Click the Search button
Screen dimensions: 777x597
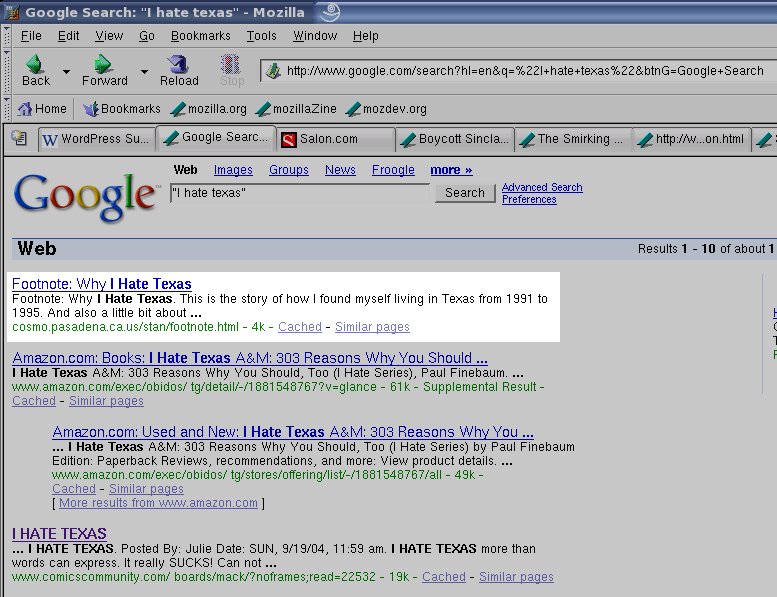coord(465,193)
